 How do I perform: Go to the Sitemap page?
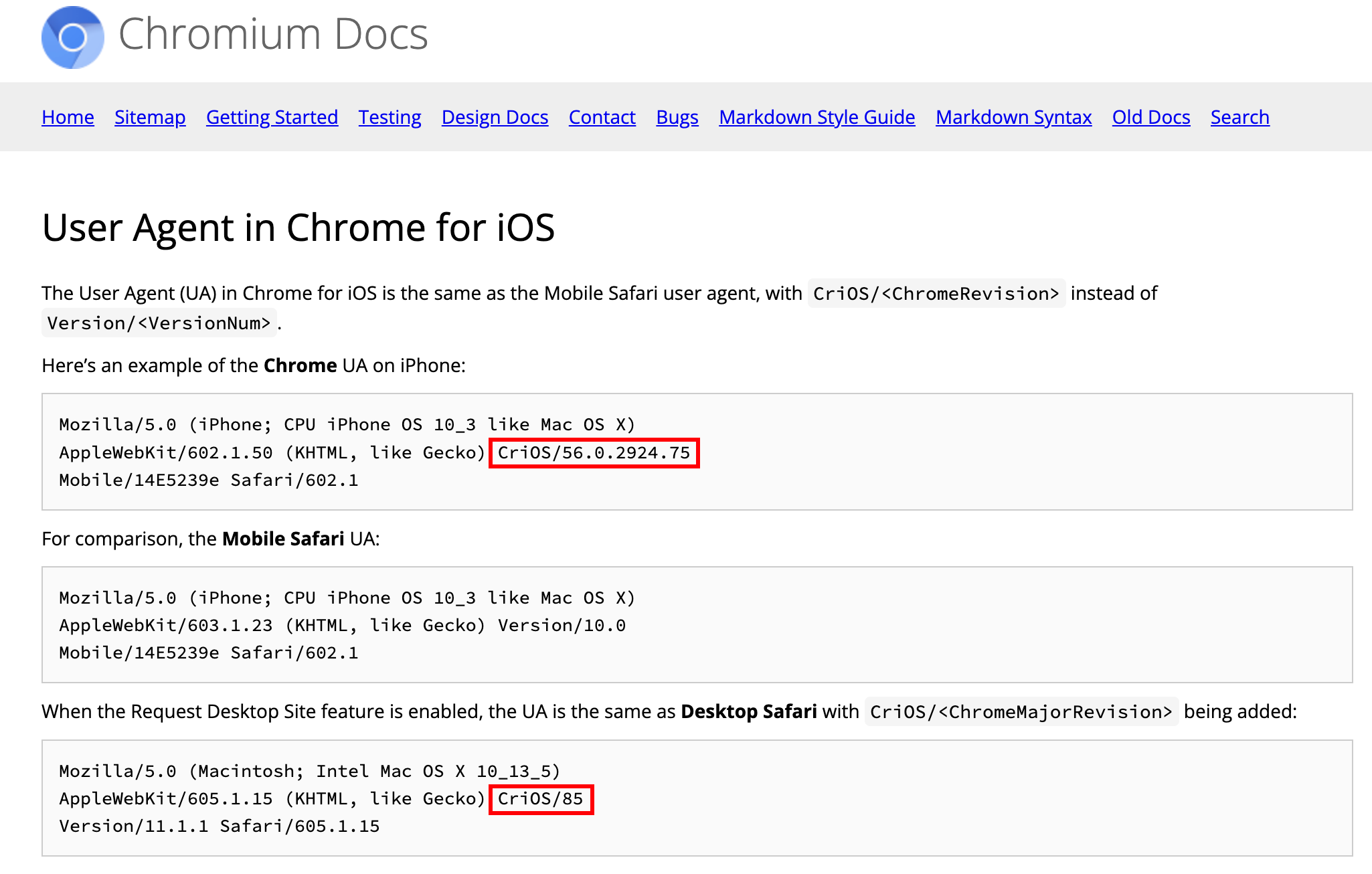[150, 117]
